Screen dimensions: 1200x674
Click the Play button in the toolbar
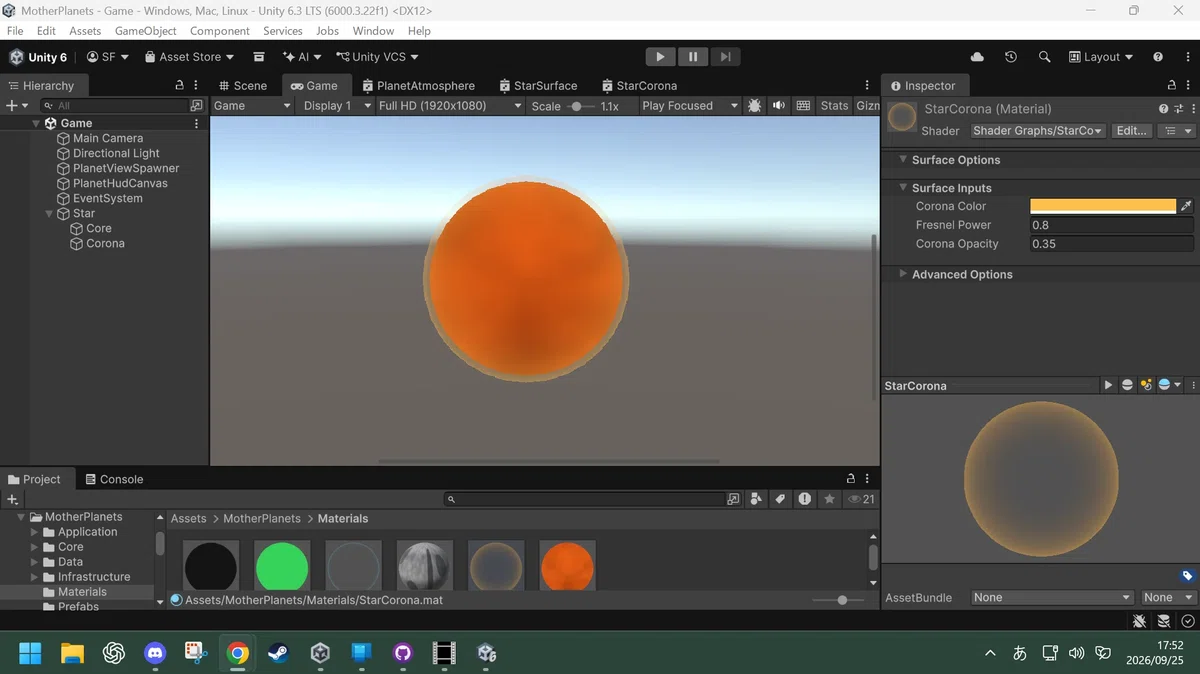point(660,57)
